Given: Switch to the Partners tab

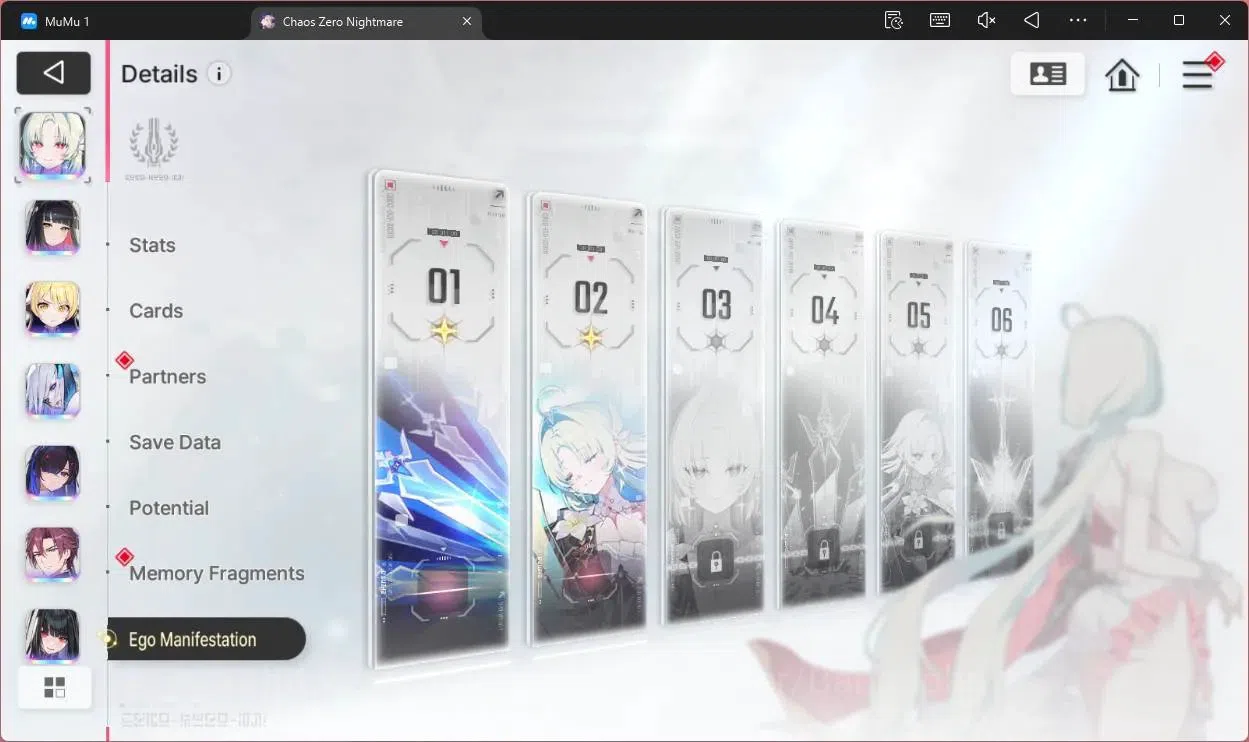Looking at the screenshot, I should pos(167,377).
